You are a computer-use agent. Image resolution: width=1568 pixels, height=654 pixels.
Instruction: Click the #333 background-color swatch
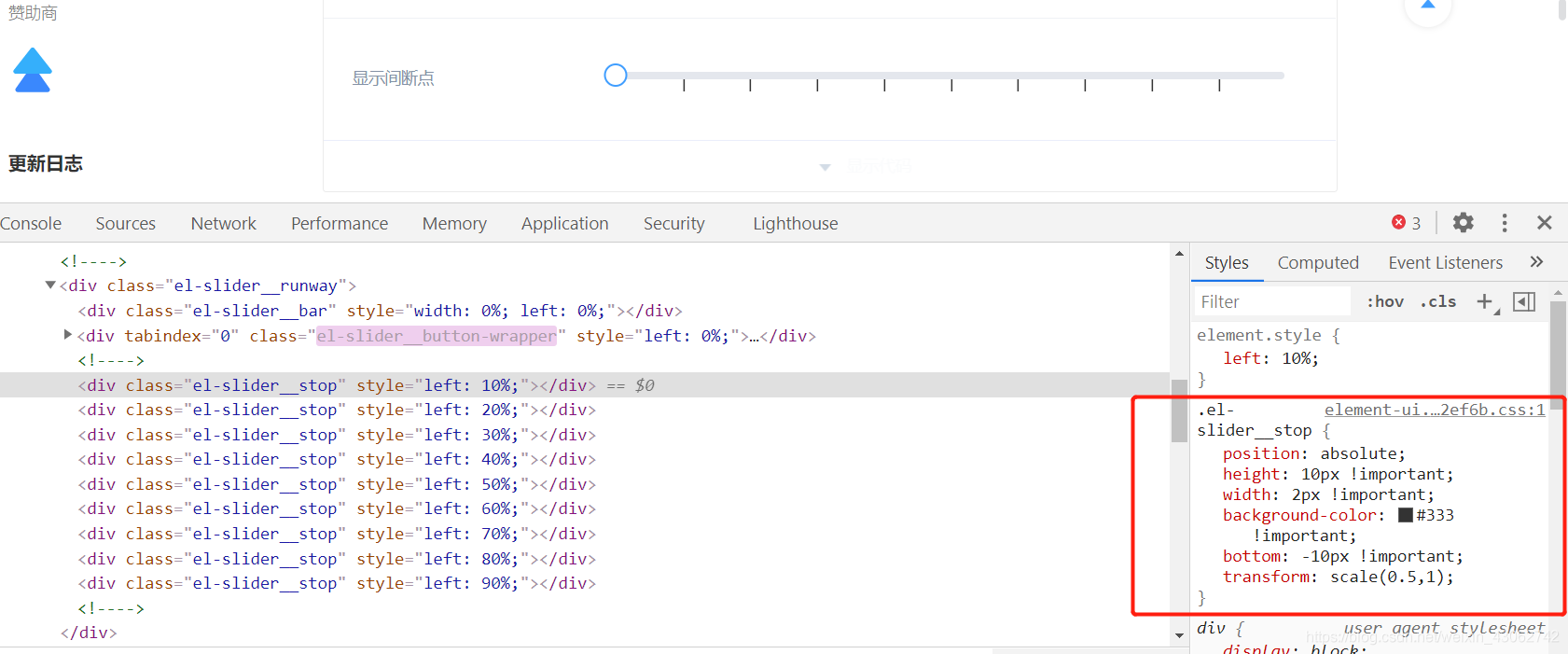[1406, 515]
